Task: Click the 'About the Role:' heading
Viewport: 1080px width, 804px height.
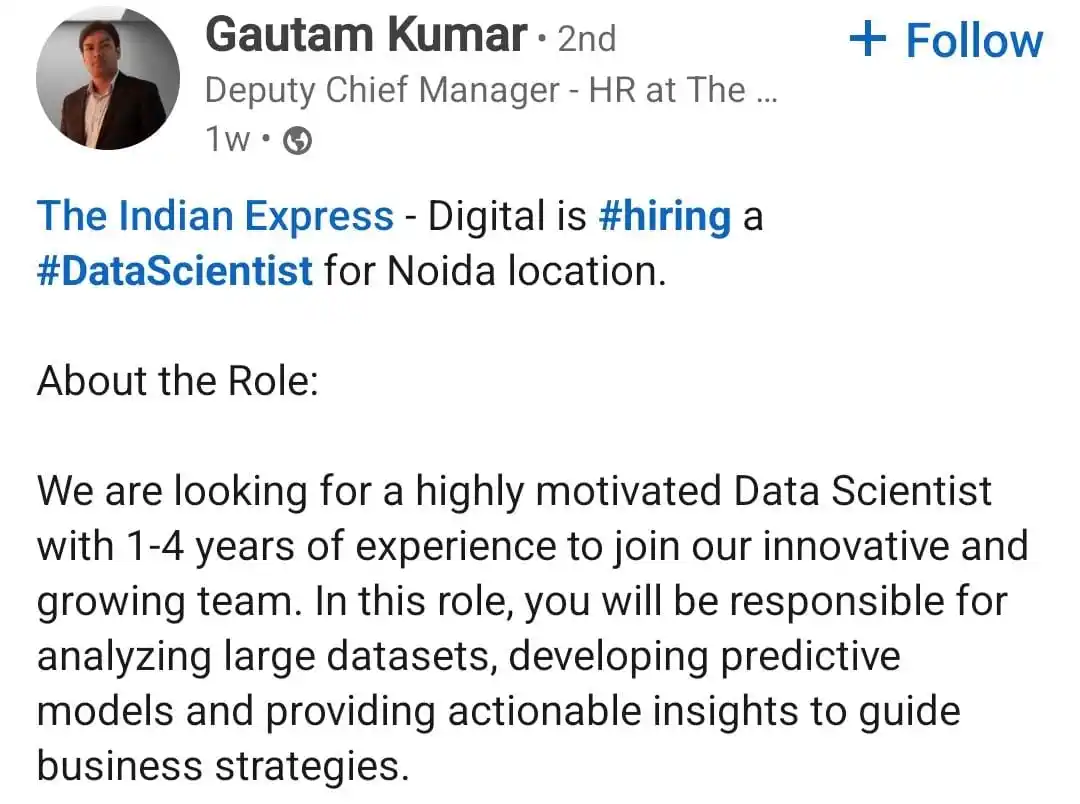Action: coord(178,381)
